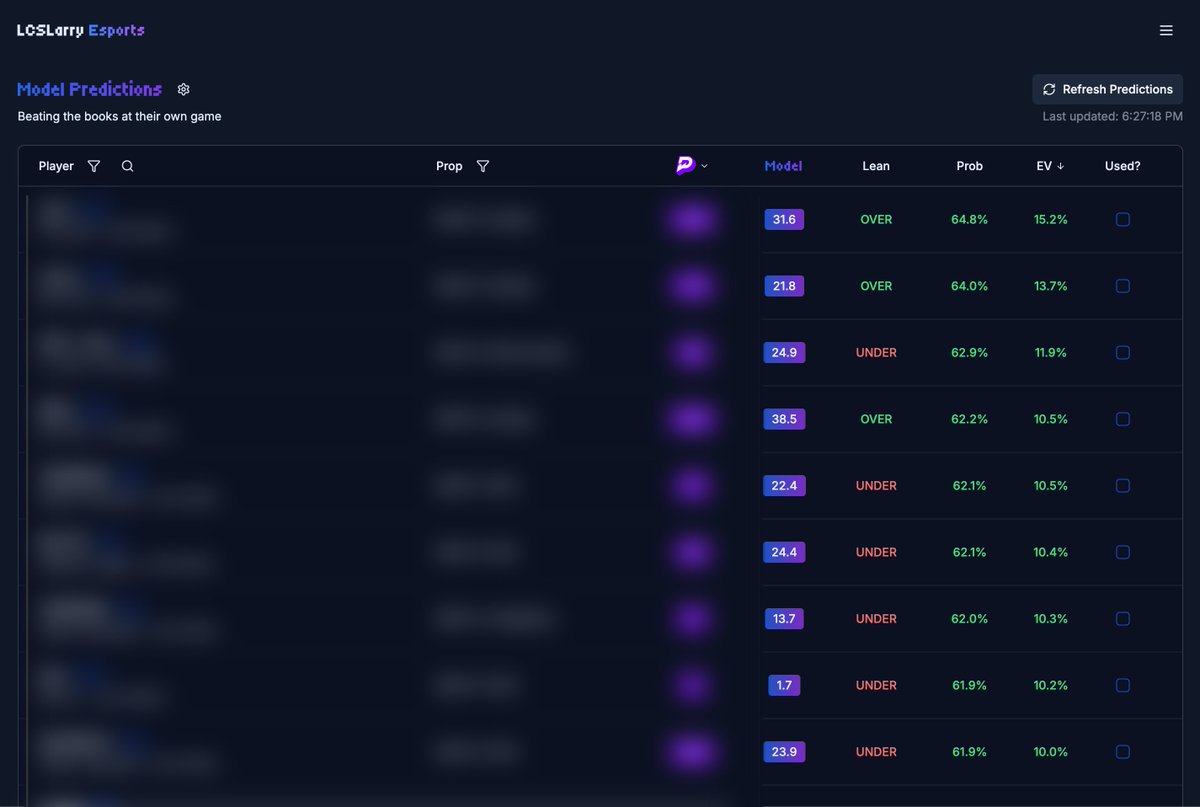Check Used box for model 38.5 row

[x=1122, y=419]
